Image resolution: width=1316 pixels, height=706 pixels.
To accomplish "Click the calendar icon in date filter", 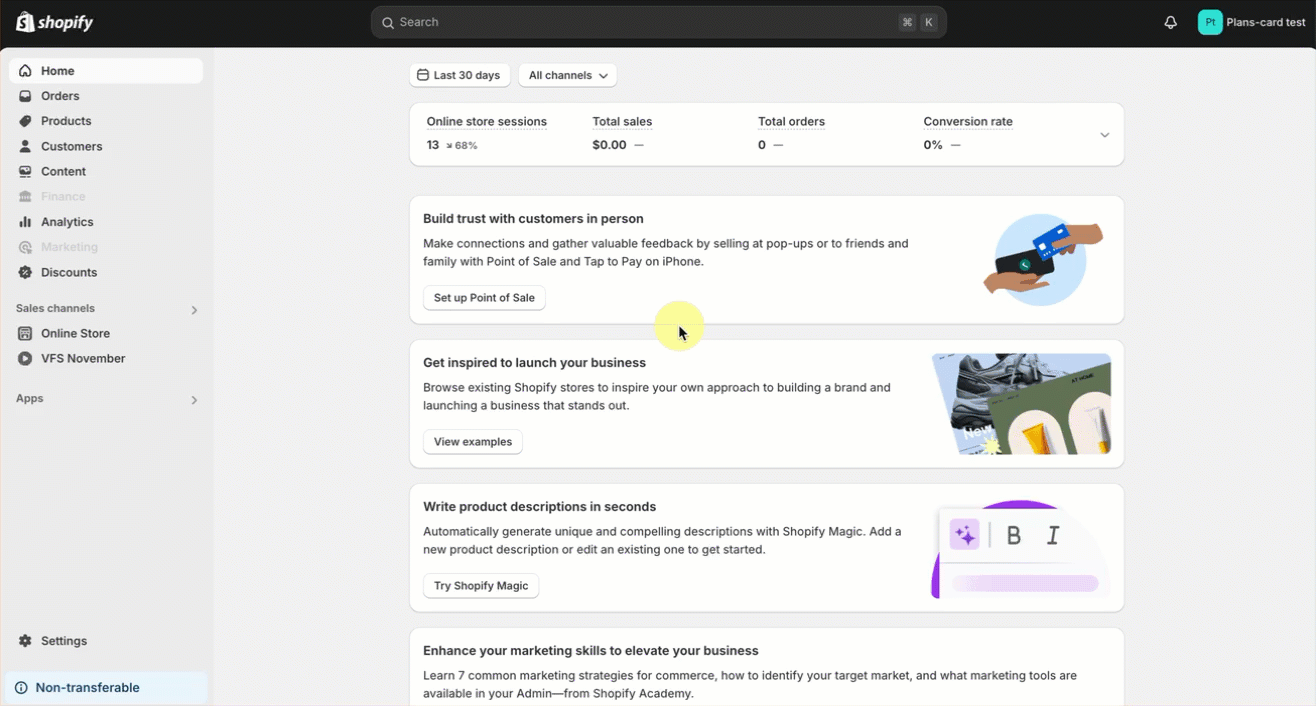I will point(423,75).
